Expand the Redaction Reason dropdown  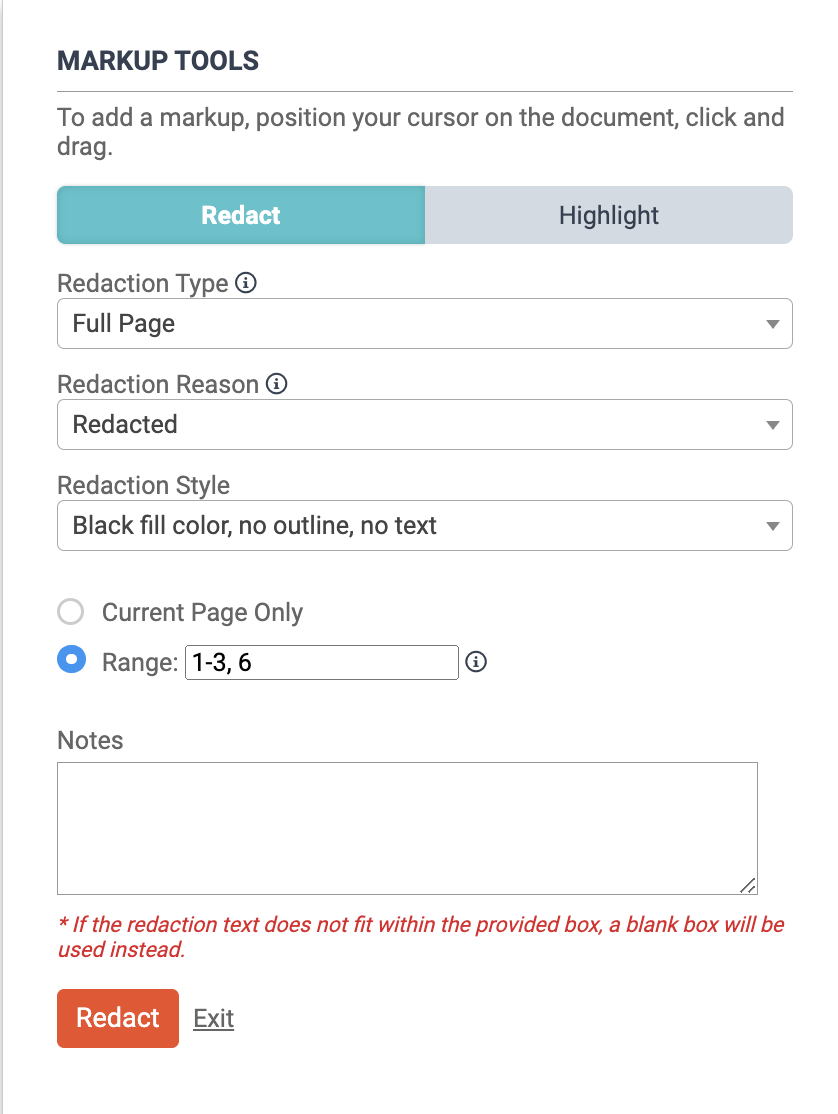[424, 424]
